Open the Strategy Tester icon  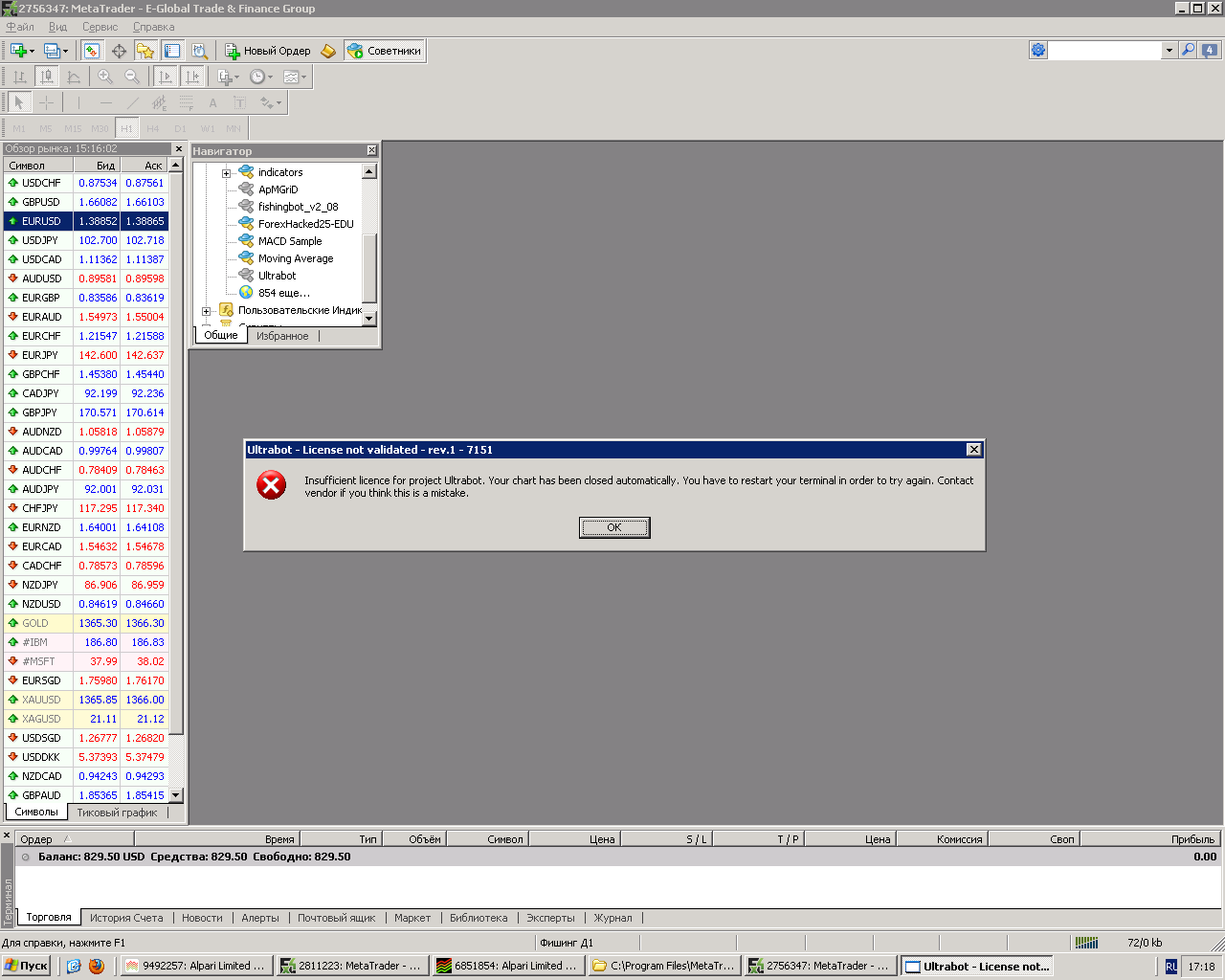[x=199, y=51]
